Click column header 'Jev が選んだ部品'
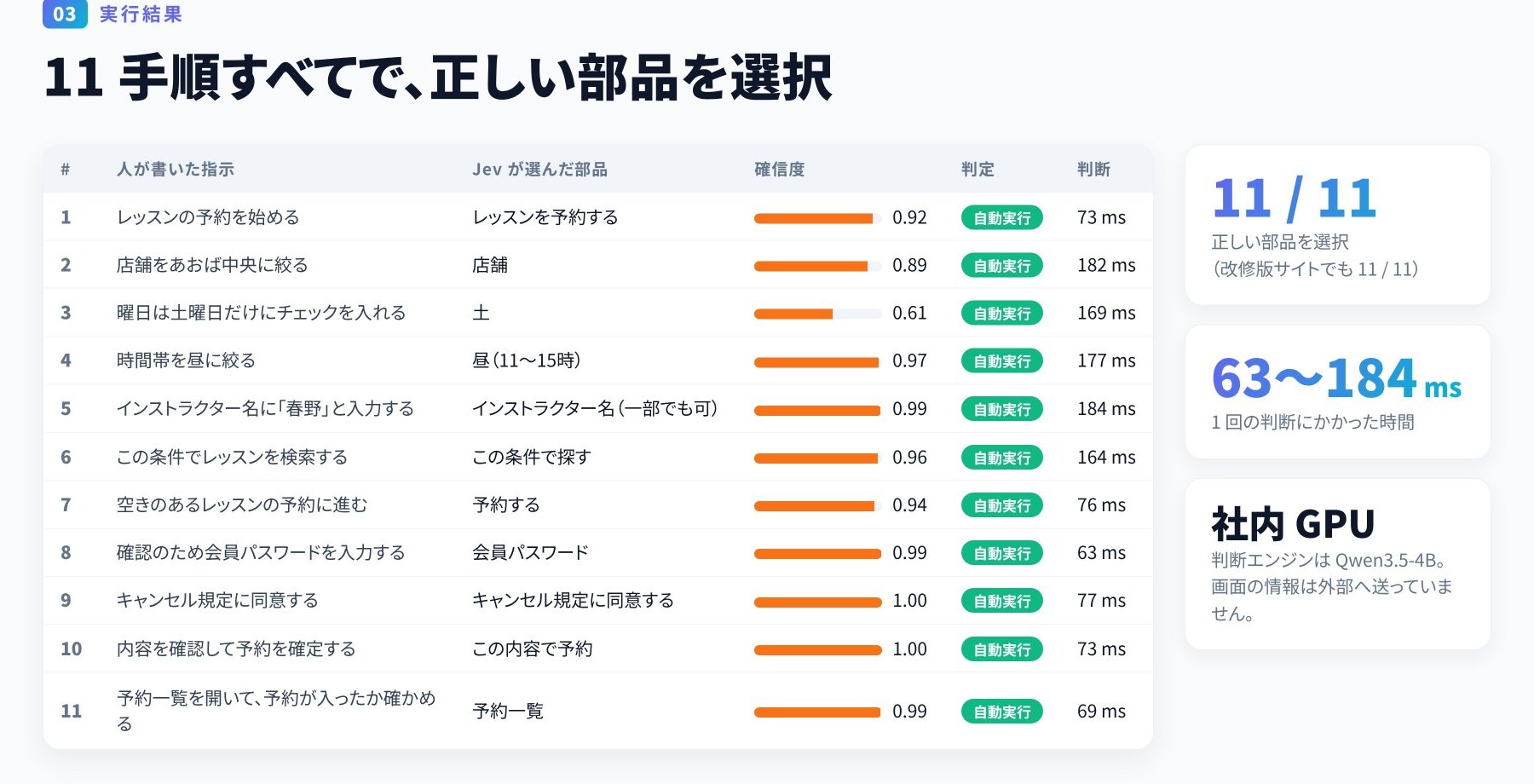The image size is (1534, 784). 540,170
